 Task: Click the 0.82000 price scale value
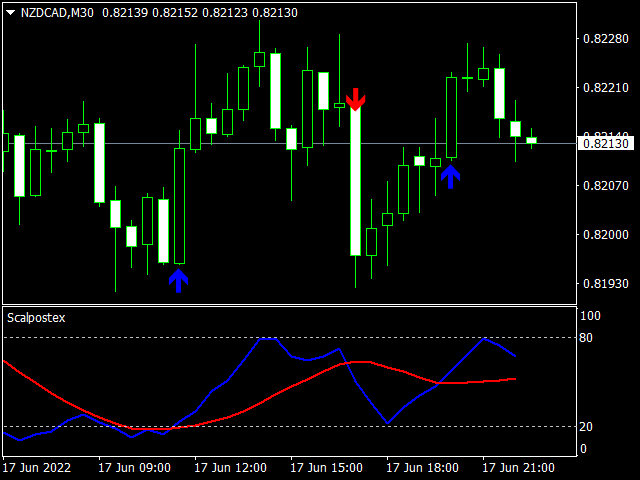[x=606, y=235]
